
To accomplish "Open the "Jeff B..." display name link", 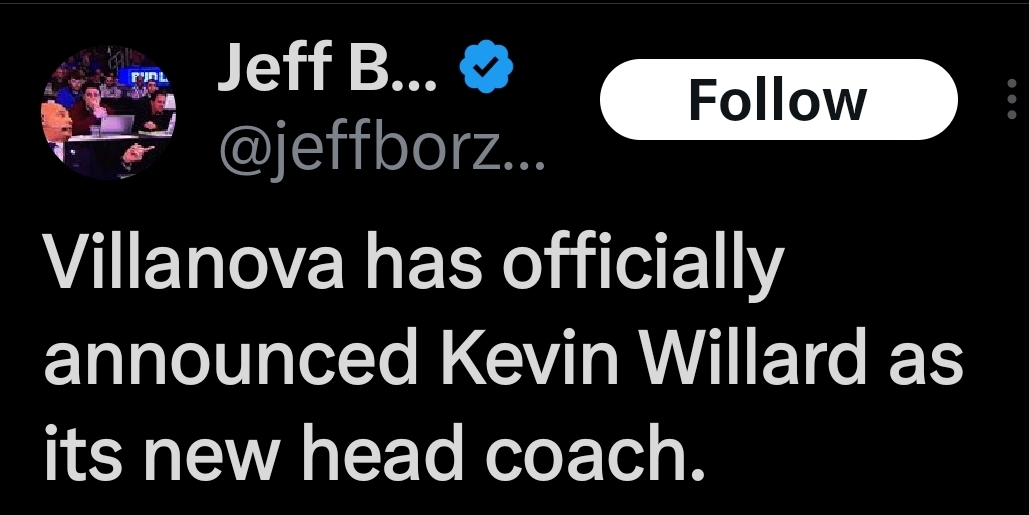I will pos(327,69).
